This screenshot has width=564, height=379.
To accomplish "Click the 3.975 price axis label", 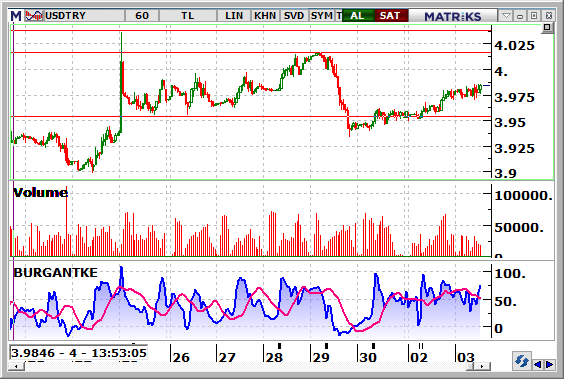I will (x=514, y=97).
